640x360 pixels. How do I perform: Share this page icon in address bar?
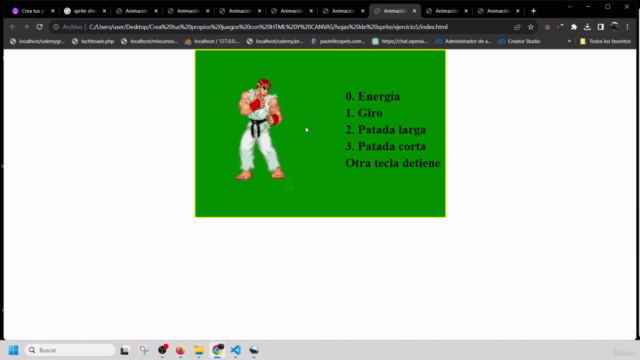(x=517, y=27)
